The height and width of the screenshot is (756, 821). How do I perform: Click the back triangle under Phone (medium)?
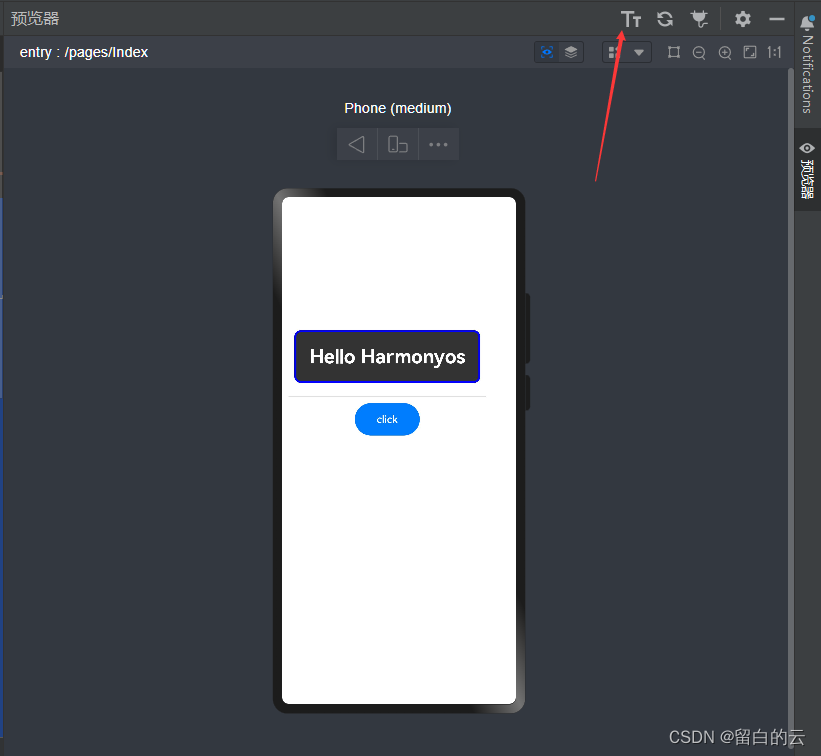[357, 144]
